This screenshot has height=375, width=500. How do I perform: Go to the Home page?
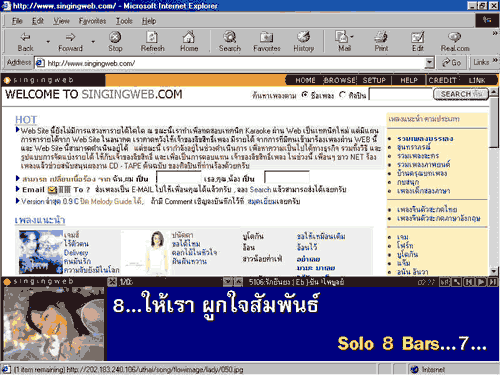pos(189,42)
